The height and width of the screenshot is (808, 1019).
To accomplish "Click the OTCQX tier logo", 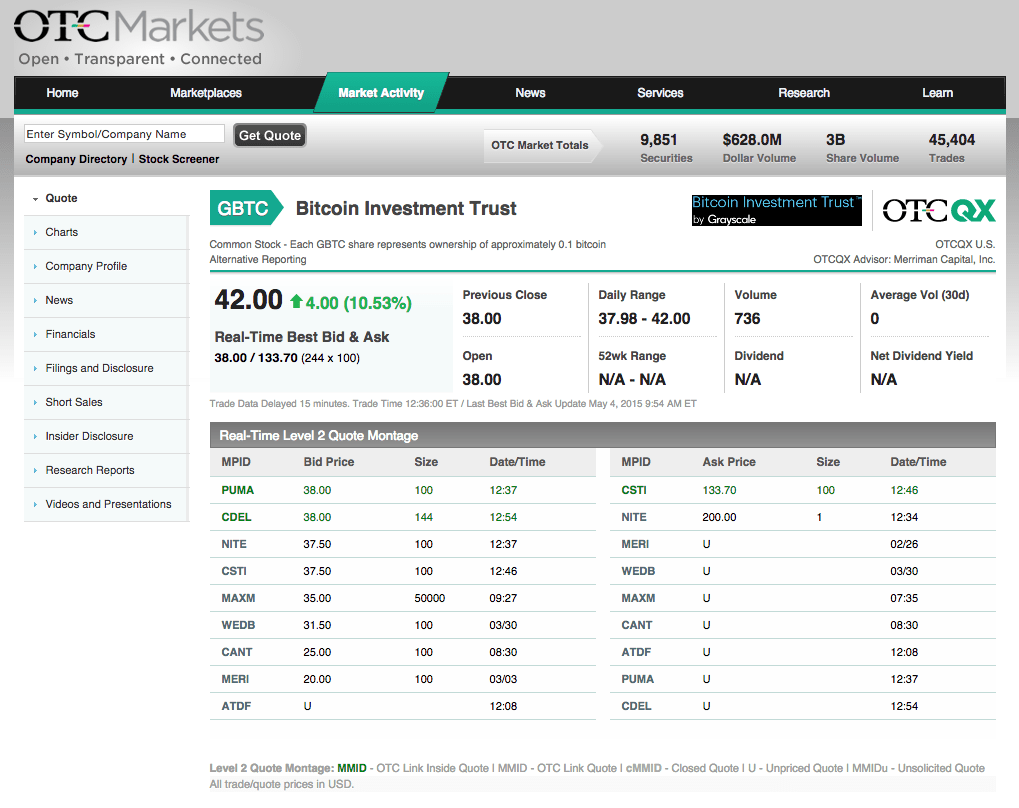I will [x=938, y=210].
